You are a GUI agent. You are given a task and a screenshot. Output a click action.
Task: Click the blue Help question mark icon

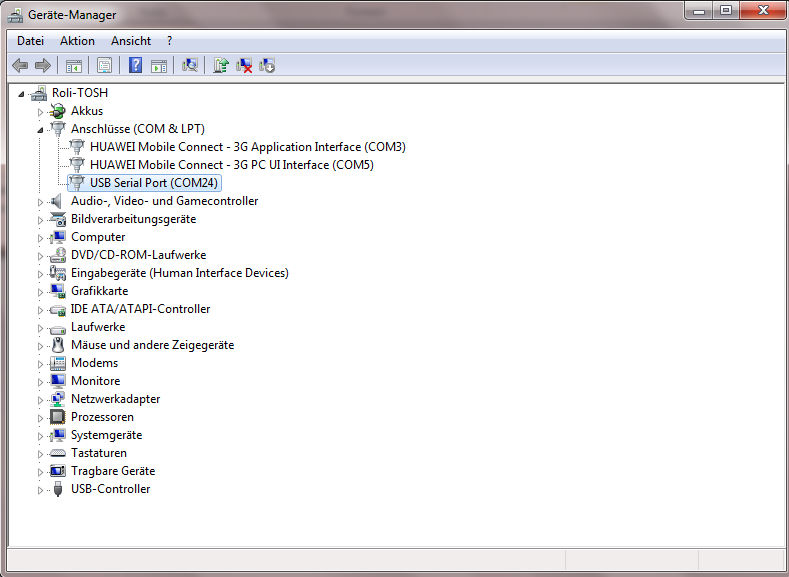[135, 65]
